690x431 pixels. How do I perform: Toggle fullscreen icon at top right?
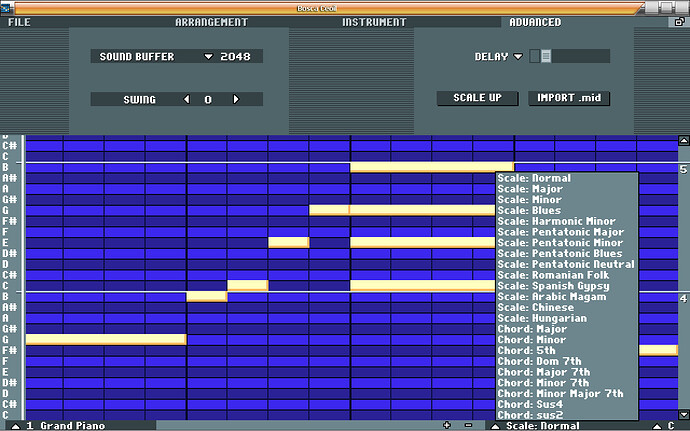[679, 22]
